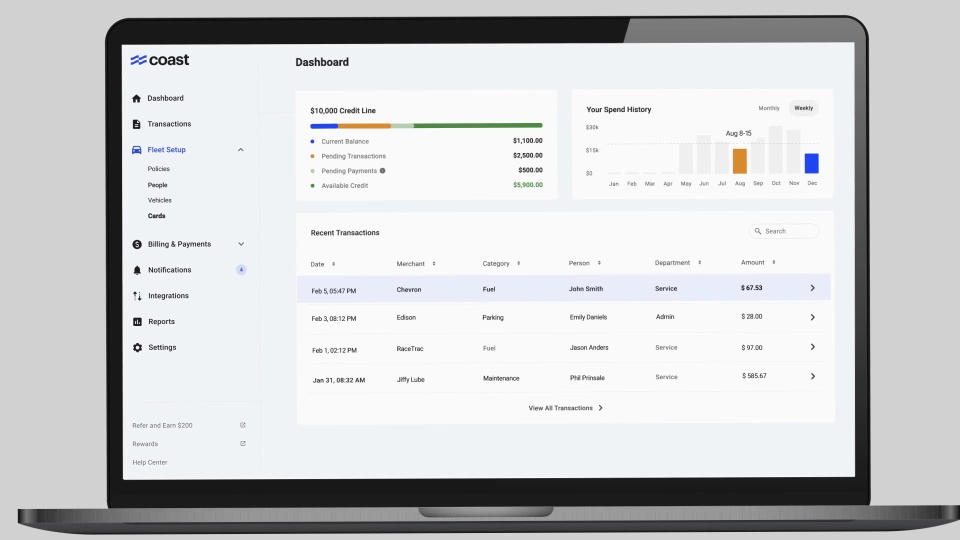
Task: Click external link icon beside Rewards
Action: [x=243, y=444]
